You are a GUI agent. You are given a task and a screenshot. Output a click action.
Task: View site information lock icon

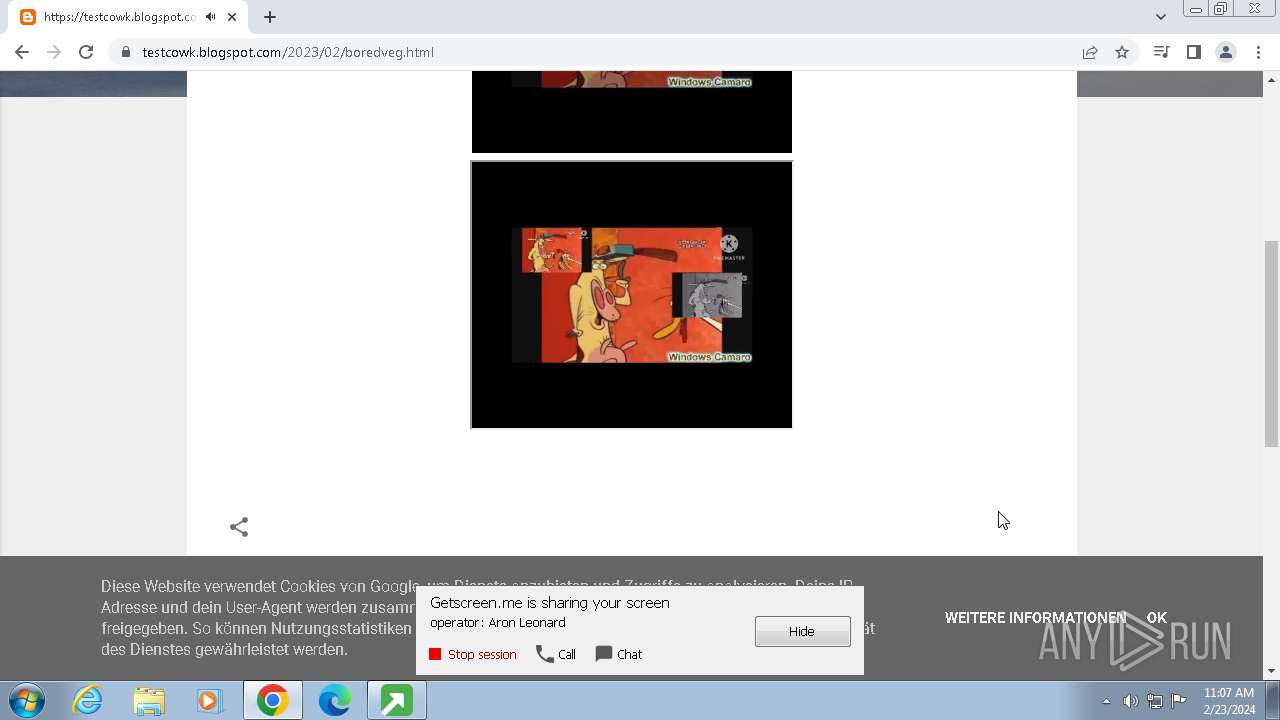(x=125, y=52)
